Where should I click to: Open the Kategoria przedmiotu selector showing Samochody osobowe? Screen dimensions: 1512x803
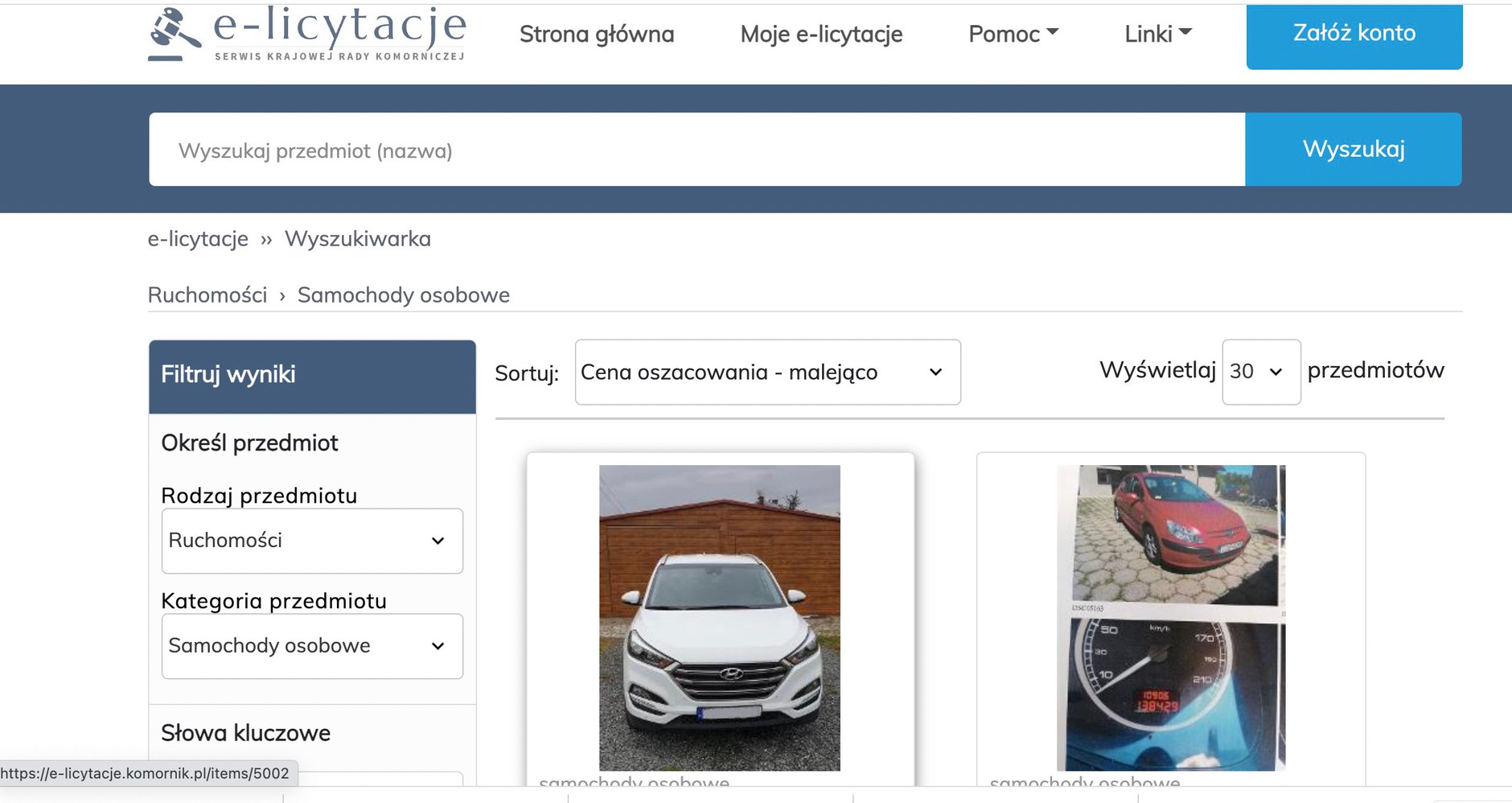point(311,645)
